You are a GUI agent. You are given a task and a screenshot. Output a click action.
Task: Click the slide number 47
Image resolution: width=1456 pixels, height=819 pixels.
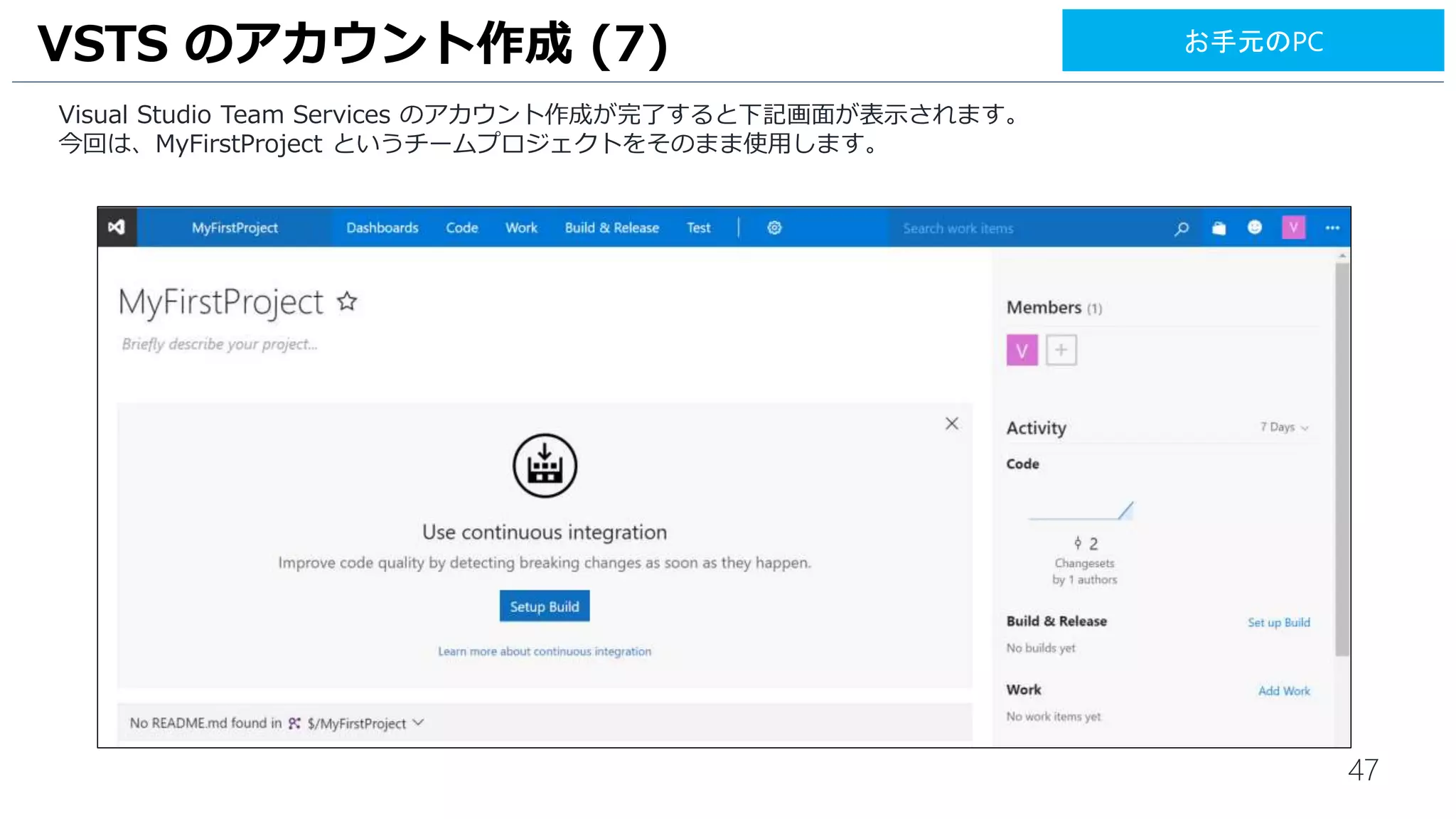(1363, 770)
